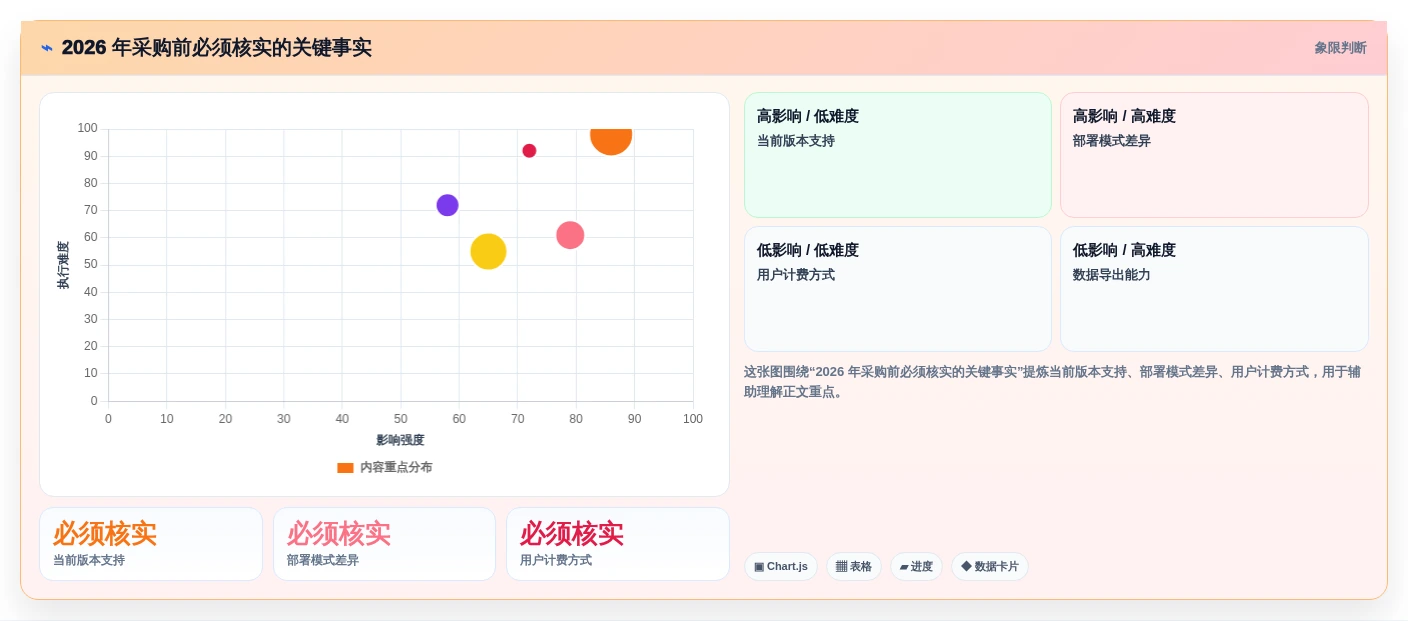Select the 表格 tag chip
This screenshot has width=1408, height=621.
pyautogui.click(x=854, y=567)
